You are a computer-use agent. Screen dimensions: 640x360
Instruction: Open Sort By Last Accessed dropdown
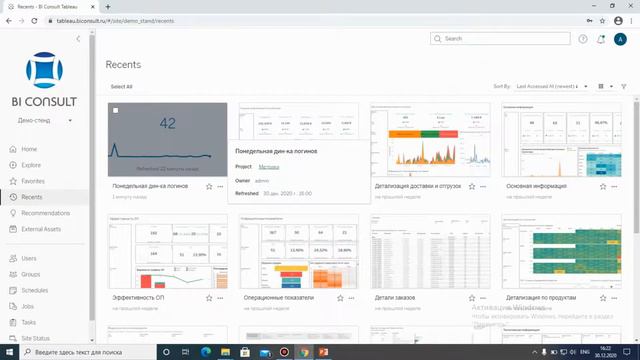(551, 86)
